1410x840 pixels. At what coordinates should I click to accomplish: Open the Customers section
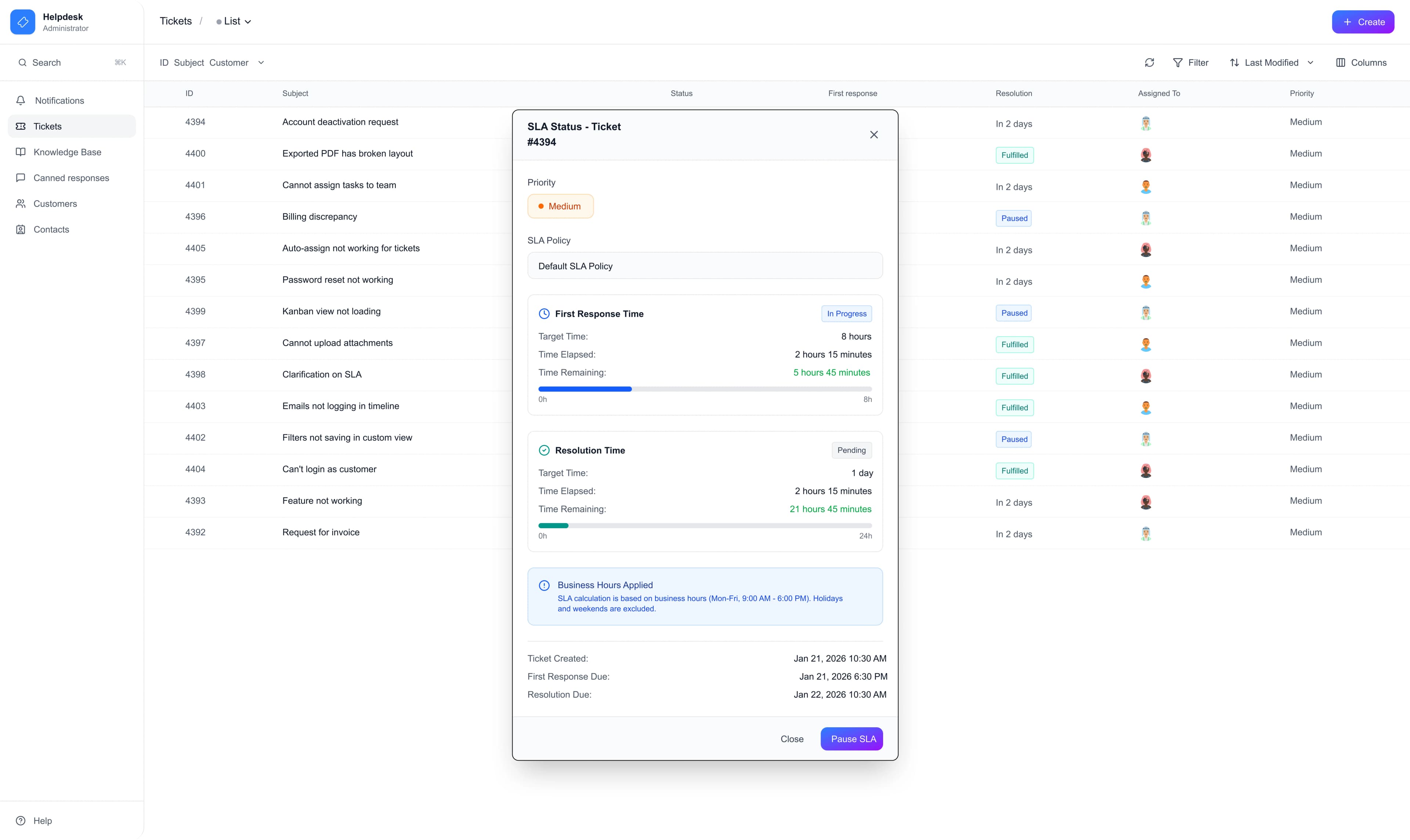point(55,203)
